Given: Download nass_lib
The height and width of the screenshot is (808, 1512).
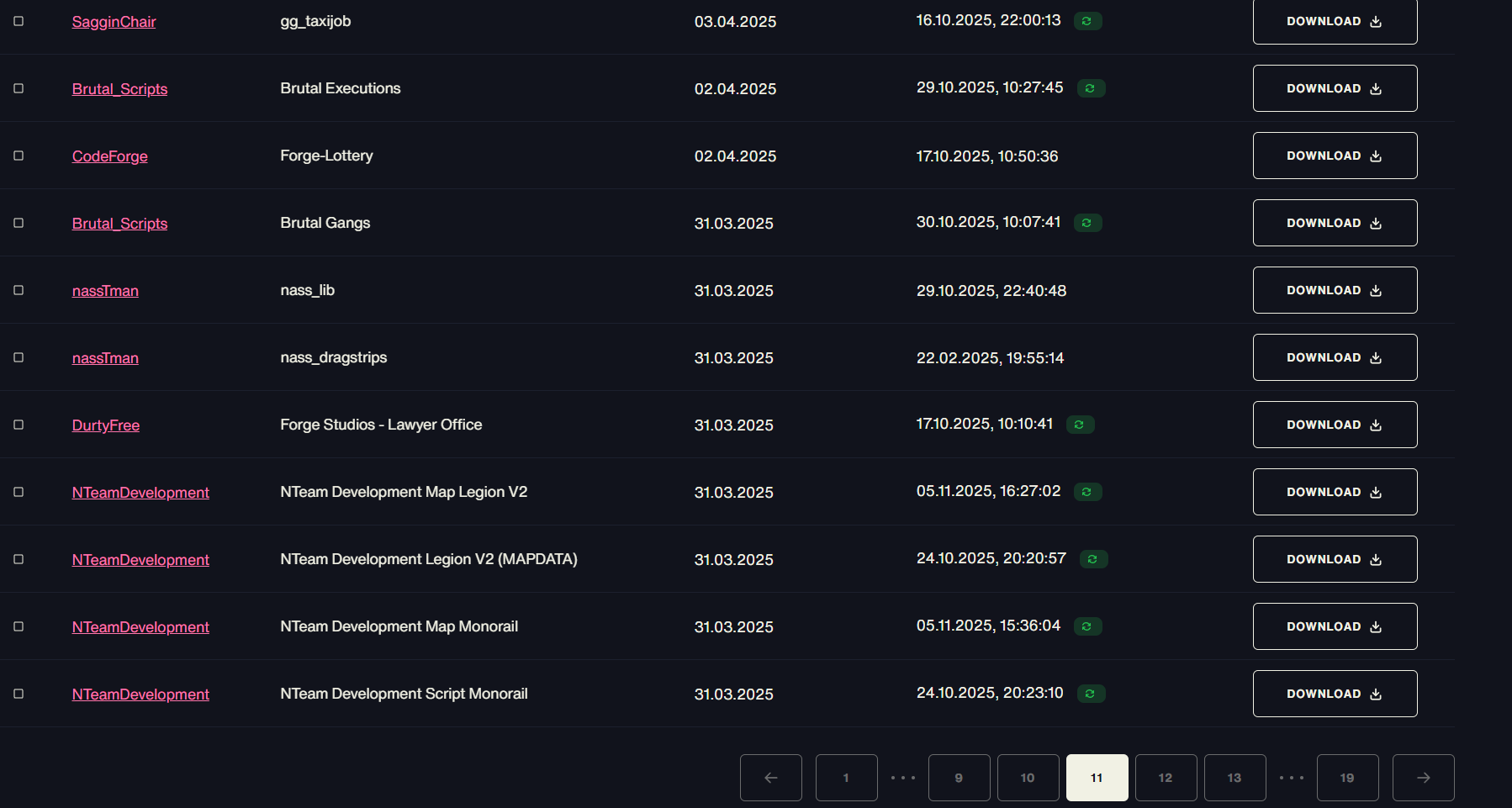Looking at the screenshot, I should (1335, 290).
